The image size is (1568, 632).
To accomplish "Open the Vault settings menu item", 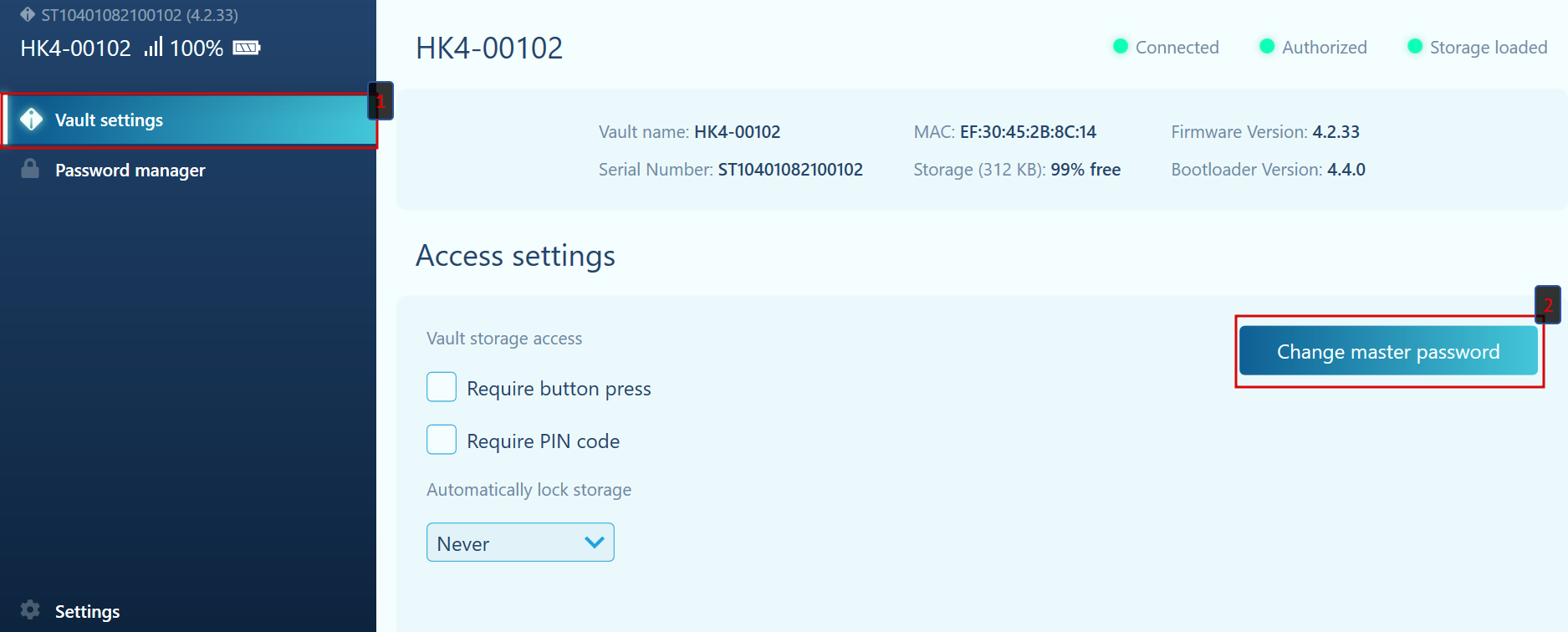I will click(x=109, y=120).
